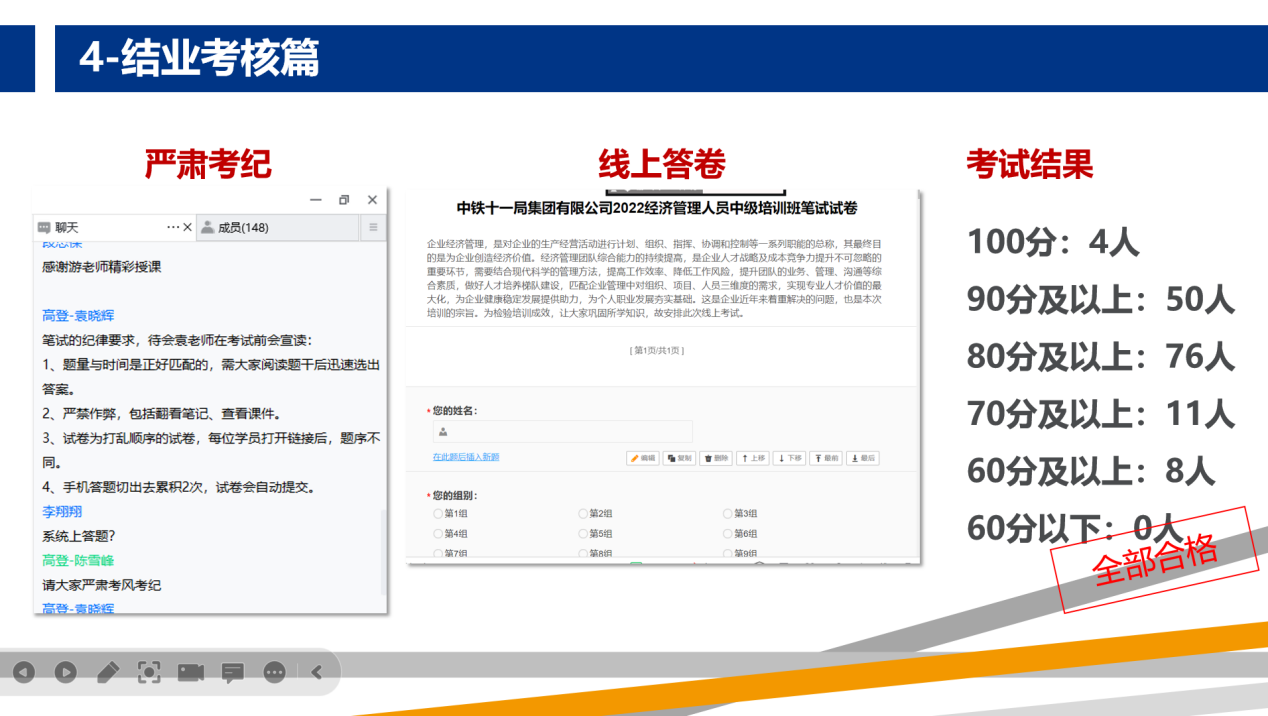
Task: Click person icon beside 成员(148)
Action: click(207, 227)
